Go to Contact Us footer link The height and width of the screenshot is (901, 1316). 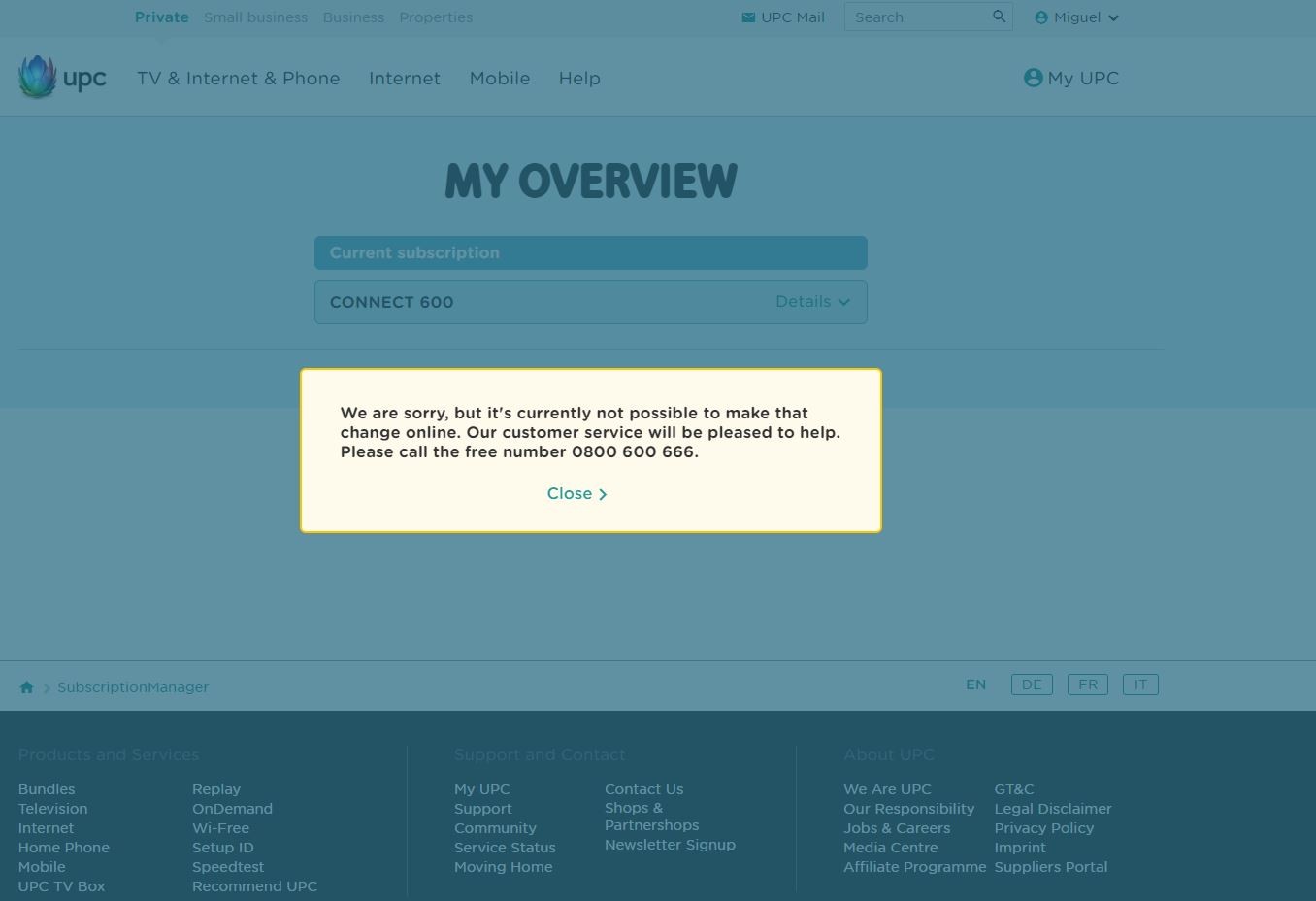tap(643, 789)
